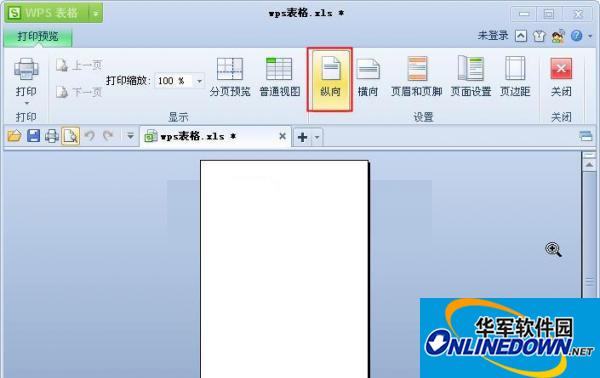Expand the 打印缩放 zoom dropdown arrow
This screenshot has width=600, height=378.
(x=199, y=81)
